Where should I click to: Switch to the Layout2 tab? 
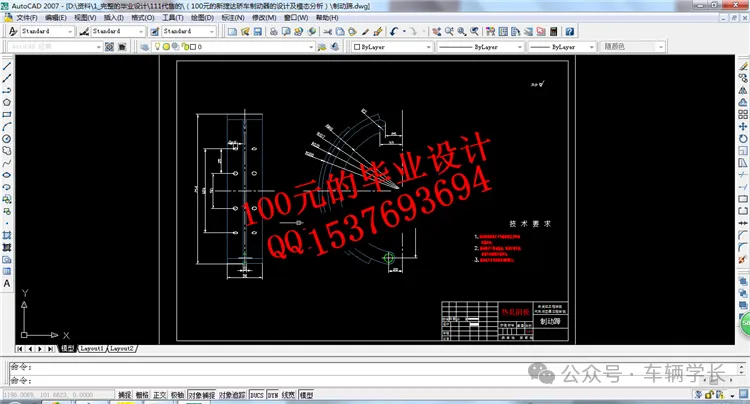click(x=121, y=349)
